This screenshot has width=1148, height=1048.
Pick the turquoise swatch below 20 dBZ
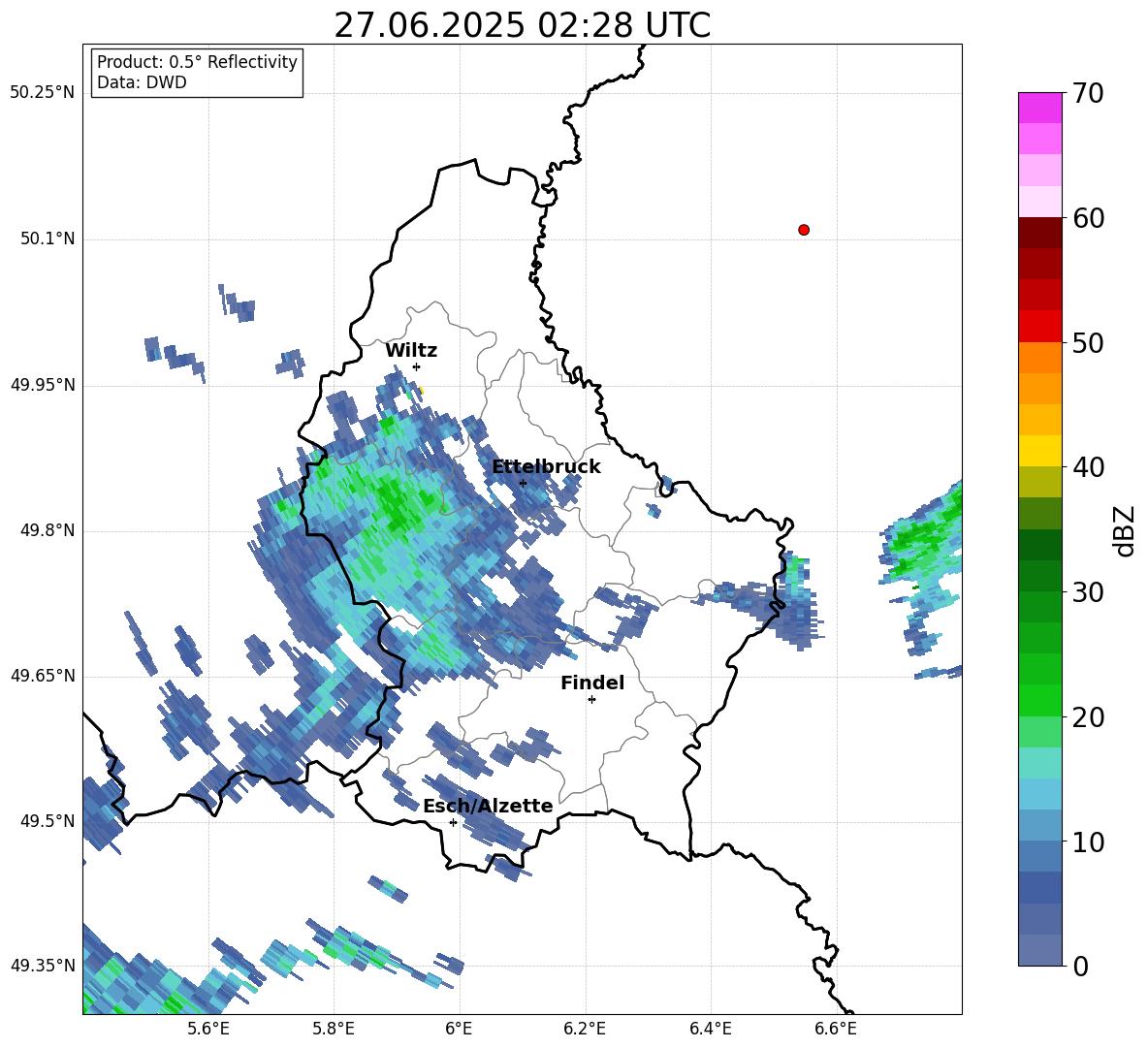pos(1039,763)
